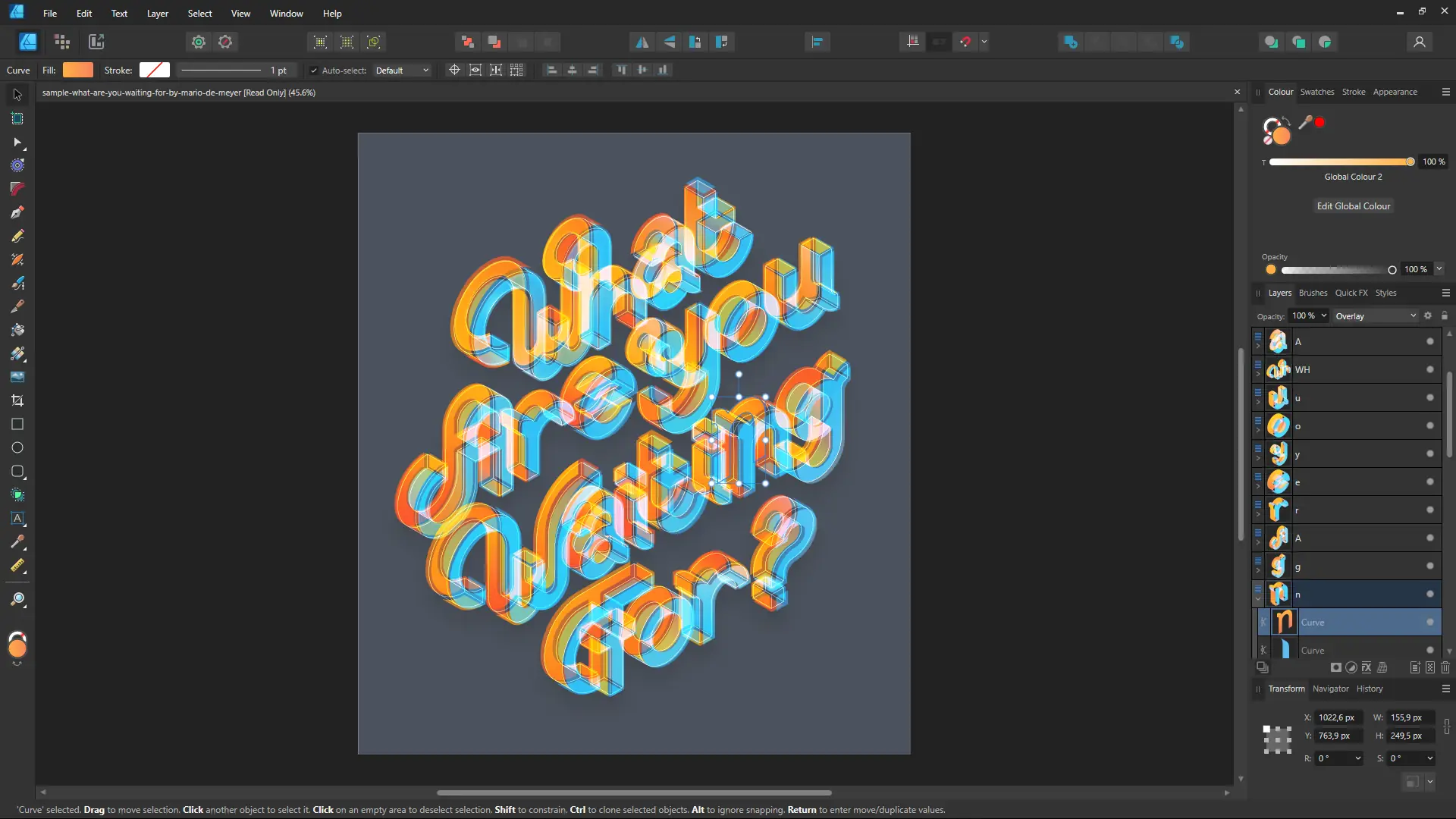Select the Zoom magnifier tool

[x=17, y=600]
